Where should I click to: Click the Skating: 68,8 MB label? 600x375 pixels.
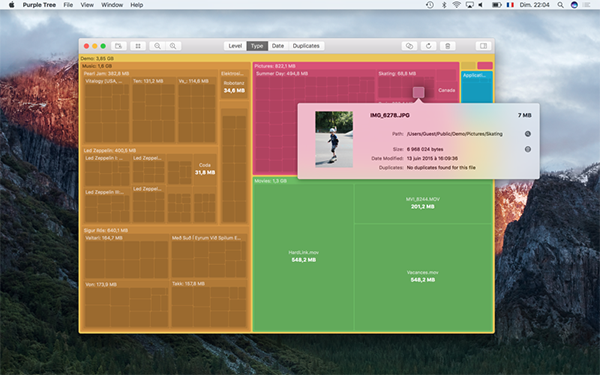coord(397,73)
